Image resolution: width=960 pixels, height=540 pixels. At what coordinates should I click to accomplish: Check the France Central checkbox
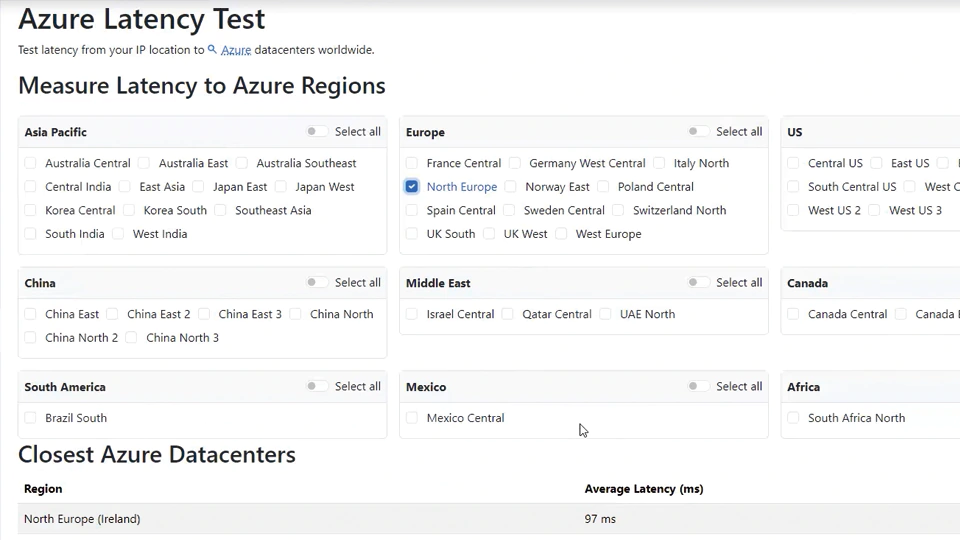(x=411, y=163)
